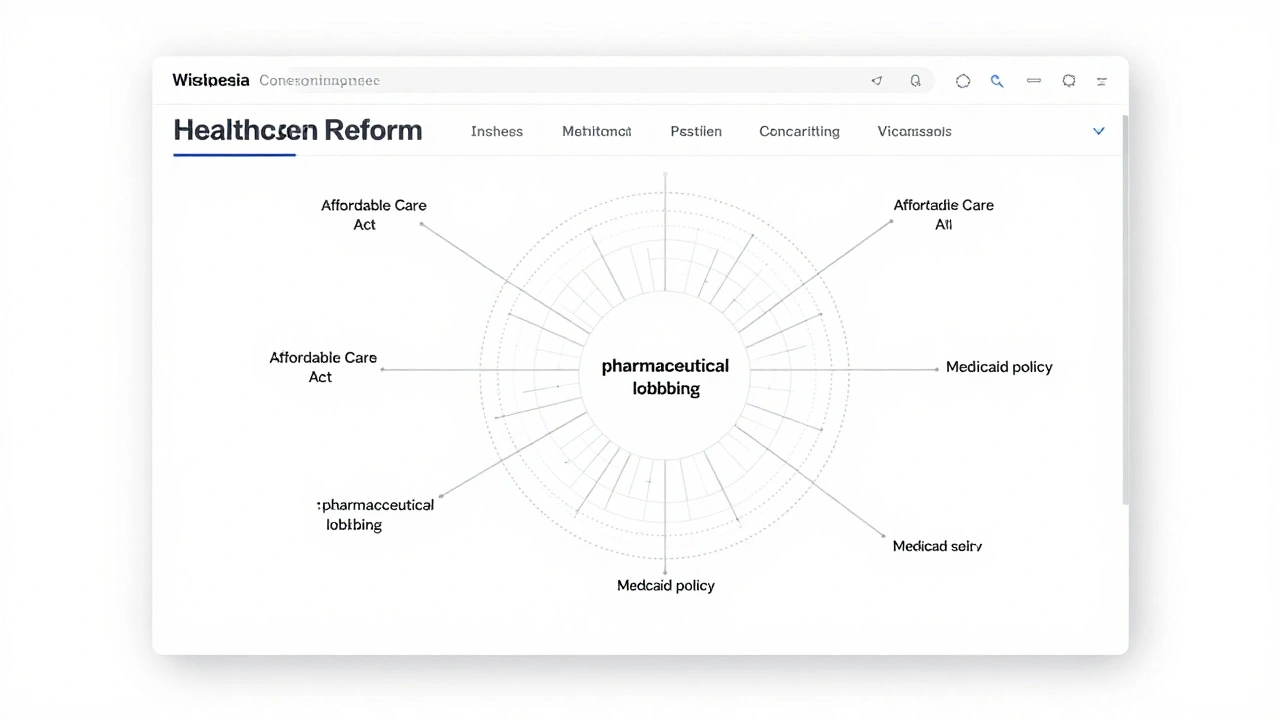Open the search icon beside the address bar
This screenshot has width=1280, height=720.
(915, 80)
